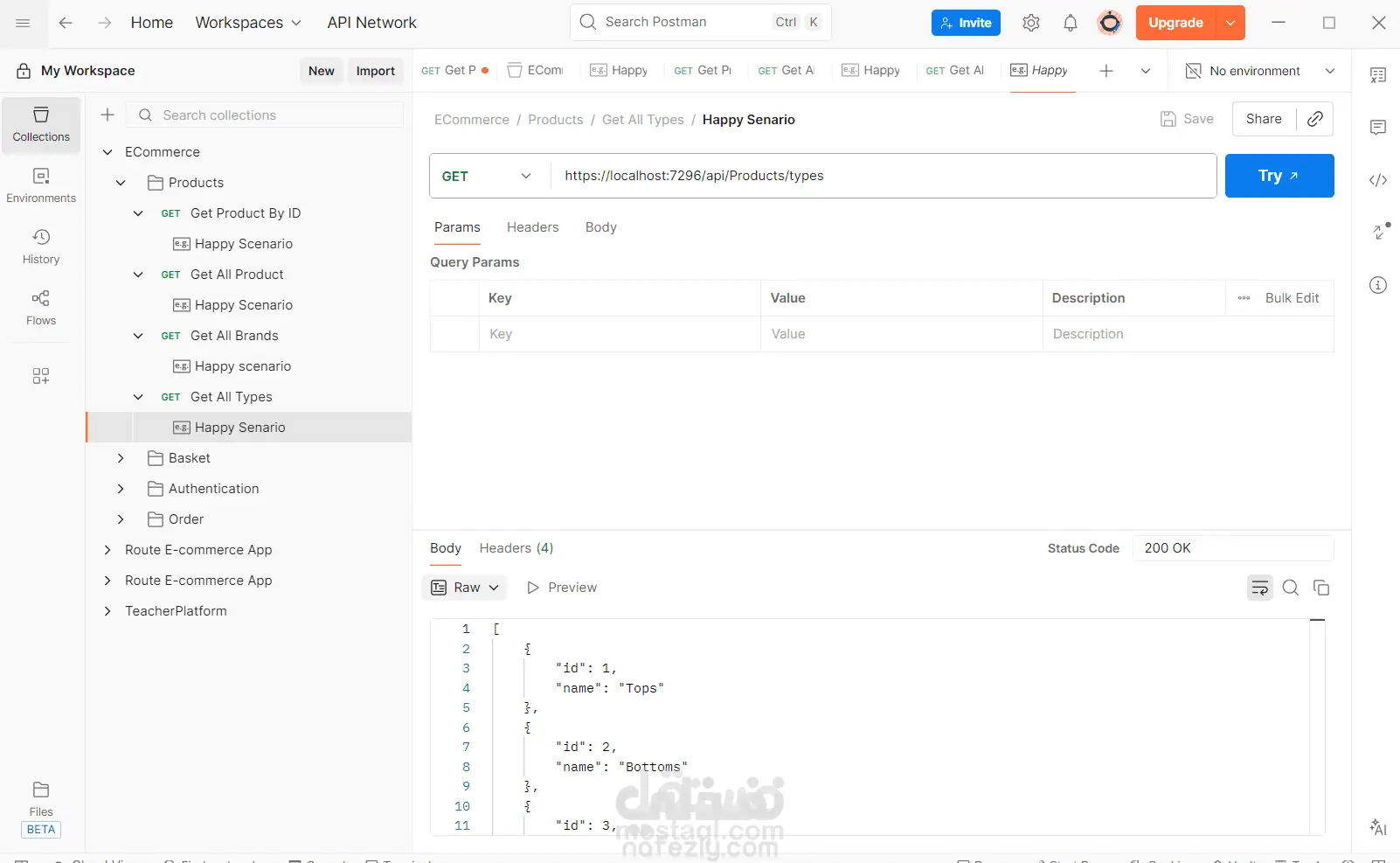Open the related requests icon
1400x863 pixels.
[x=1378, y=232]
